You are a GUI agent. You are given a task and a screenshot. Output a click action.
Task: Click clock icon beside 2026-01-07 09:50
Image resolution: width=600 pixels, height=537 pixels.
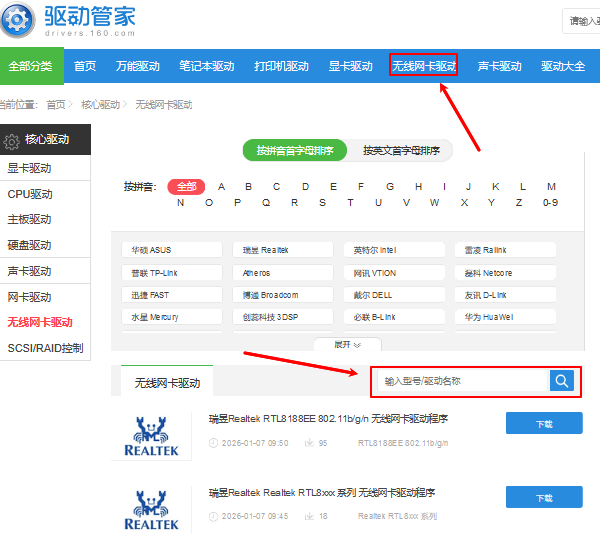(x=213, y=443)
